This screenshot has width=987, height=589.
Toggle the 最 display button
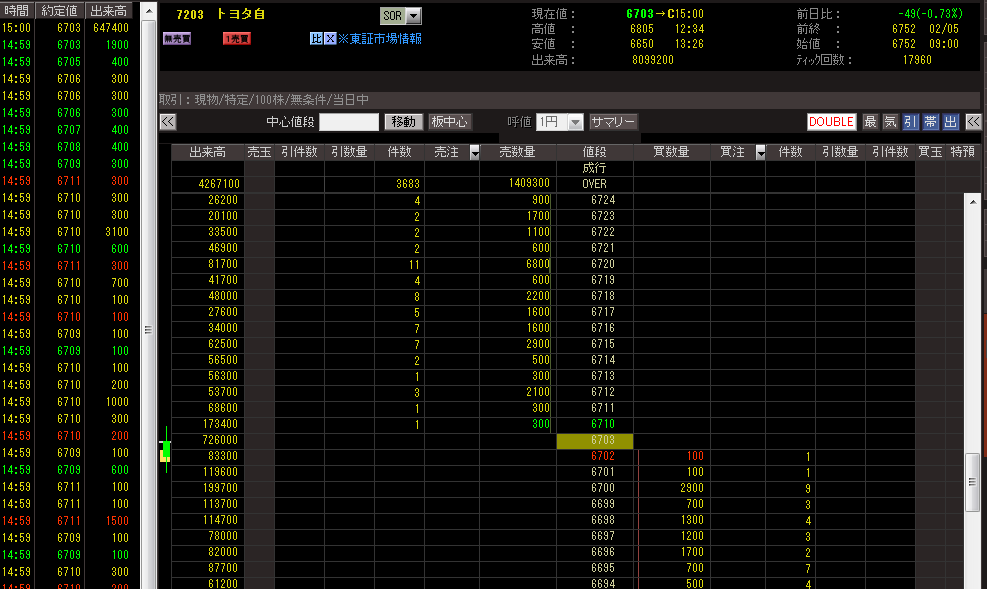pos(870,121)
